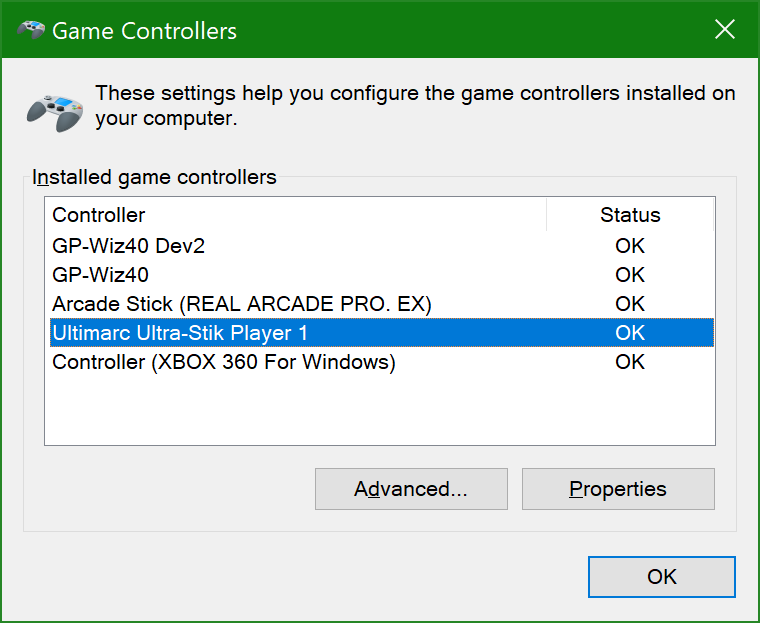Viewport: 760px width, 623px height.
Task: Click the divider between Controller and Status headers
Action: pos(546,215)
